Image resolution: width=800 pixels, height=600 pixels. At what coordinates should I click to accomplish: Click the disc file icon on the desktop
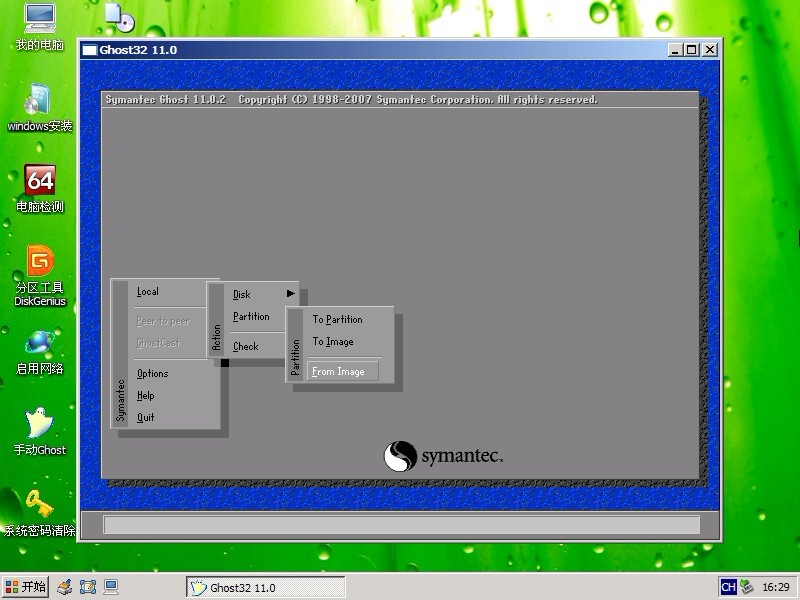click(x=118, y=18)
